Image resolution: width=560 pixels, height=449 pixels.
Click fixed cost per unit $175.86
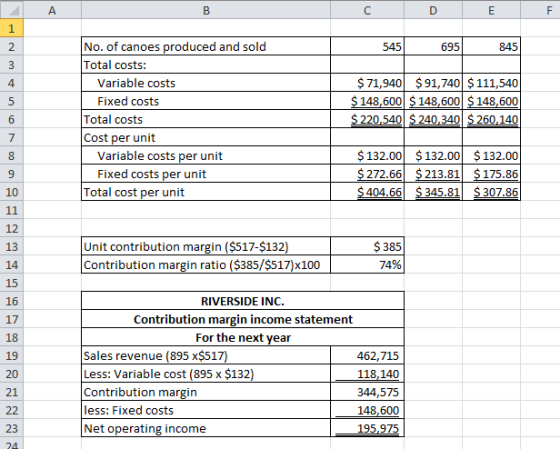coord(491,174)
